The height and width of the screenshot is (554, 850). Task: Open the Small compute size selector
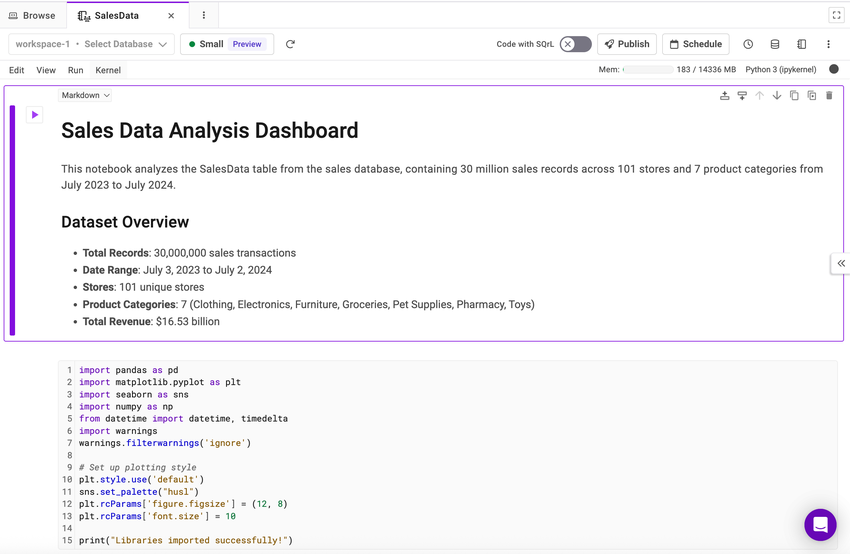click(x=227, y=44)
